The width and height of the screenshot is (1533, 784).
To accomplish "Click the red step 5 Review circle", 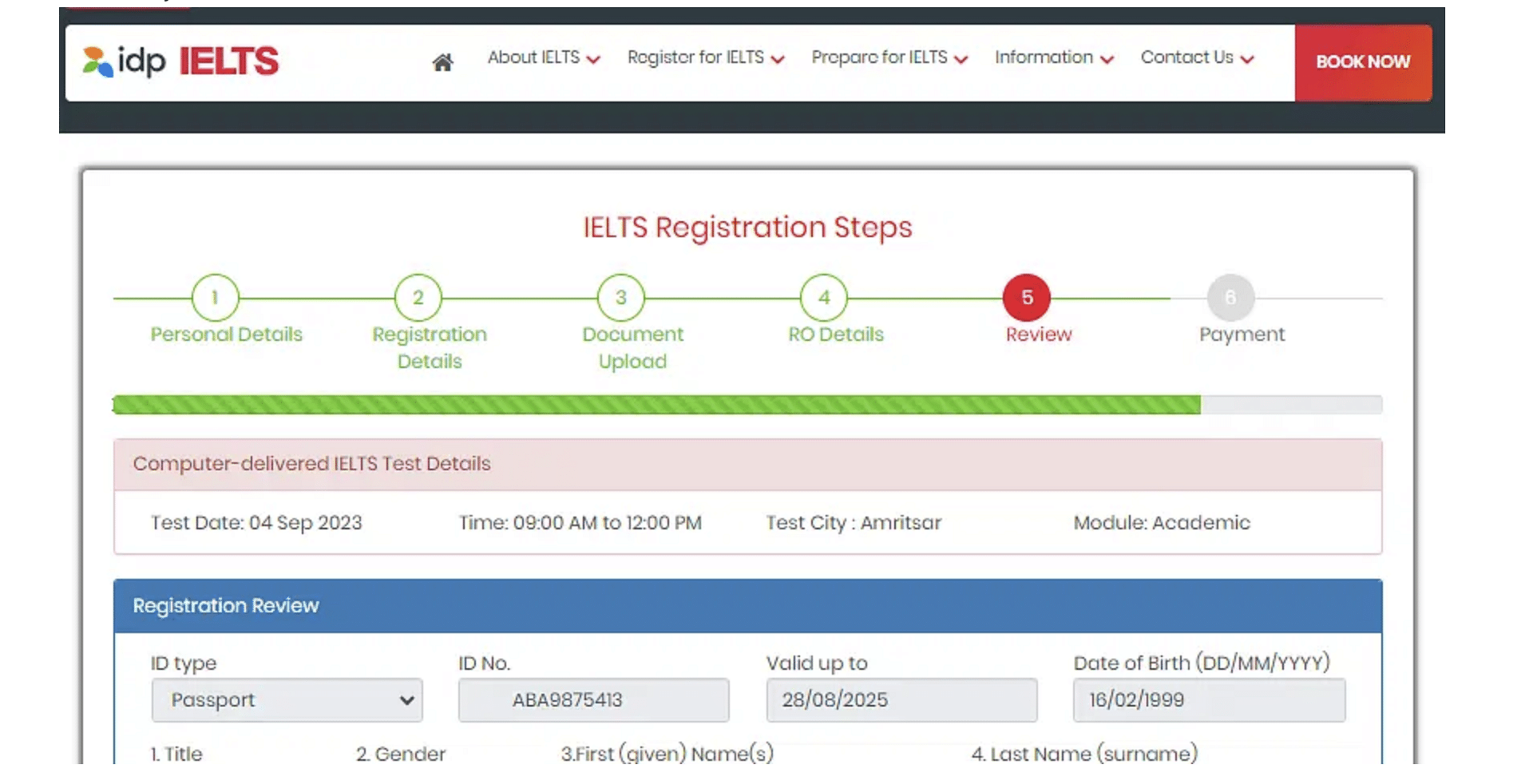I will [1027, 298].
